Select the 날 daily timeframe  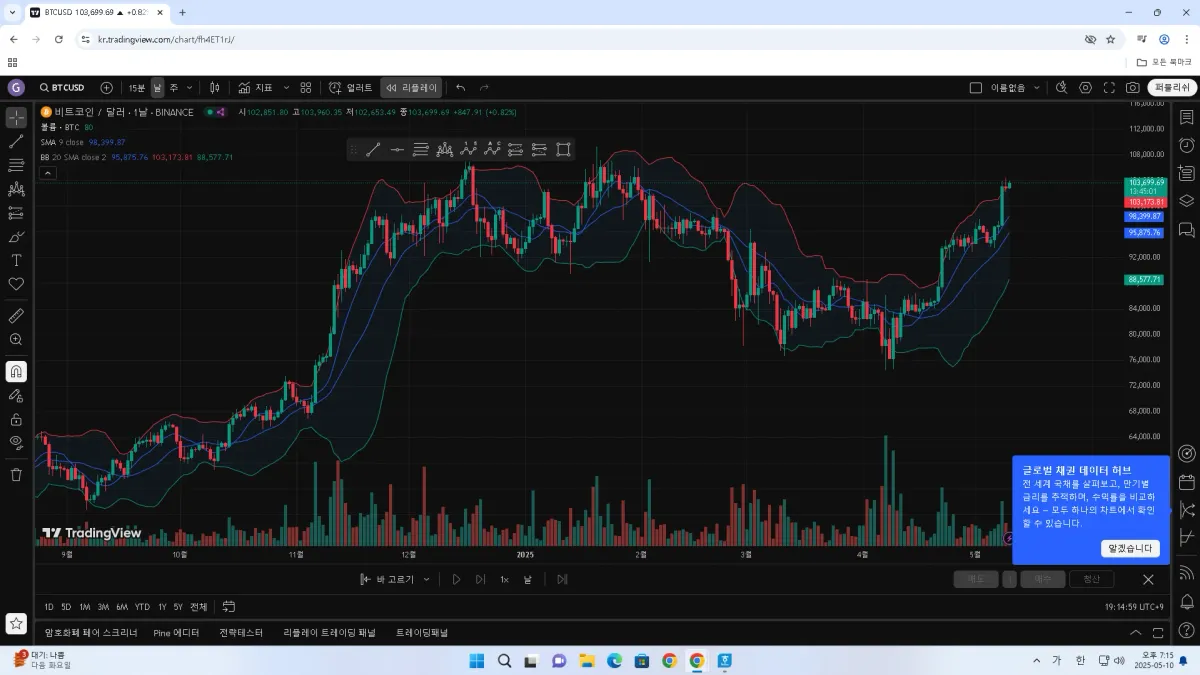pos(157,88)
